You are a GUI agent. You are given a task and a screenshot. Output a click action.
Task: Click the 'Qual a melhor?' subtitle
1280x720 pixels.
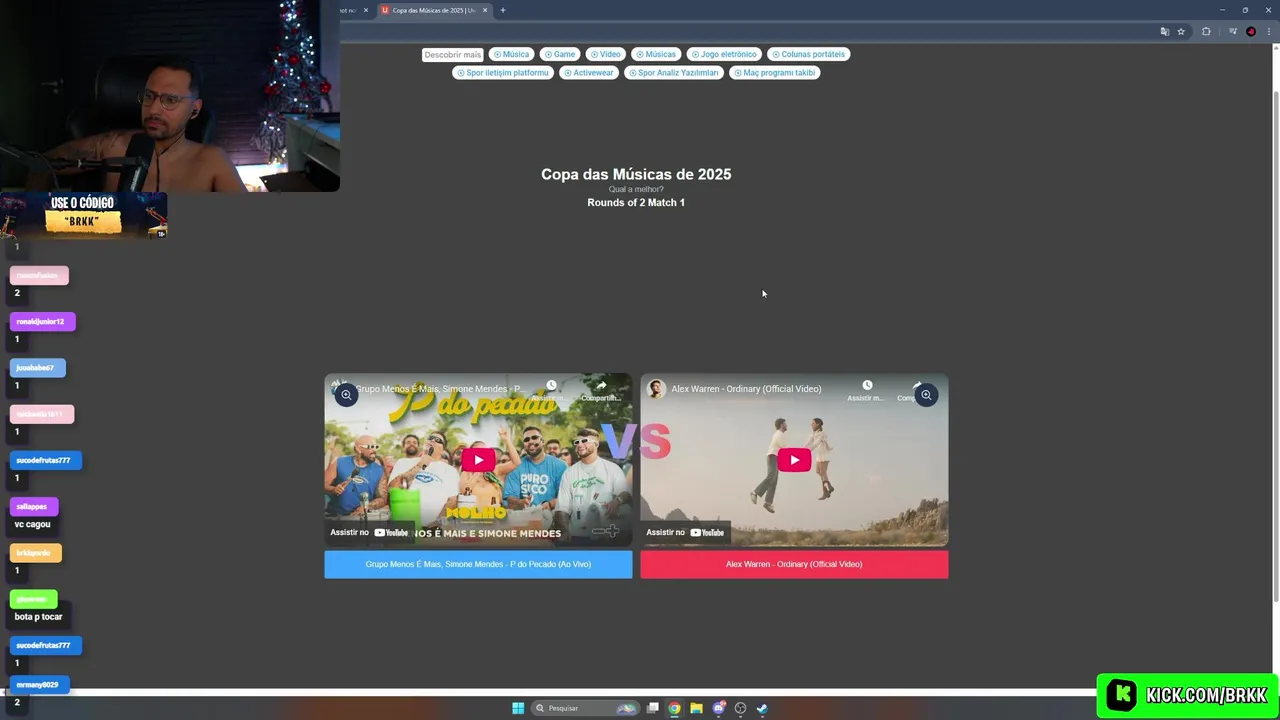click(x=636, y=189)
